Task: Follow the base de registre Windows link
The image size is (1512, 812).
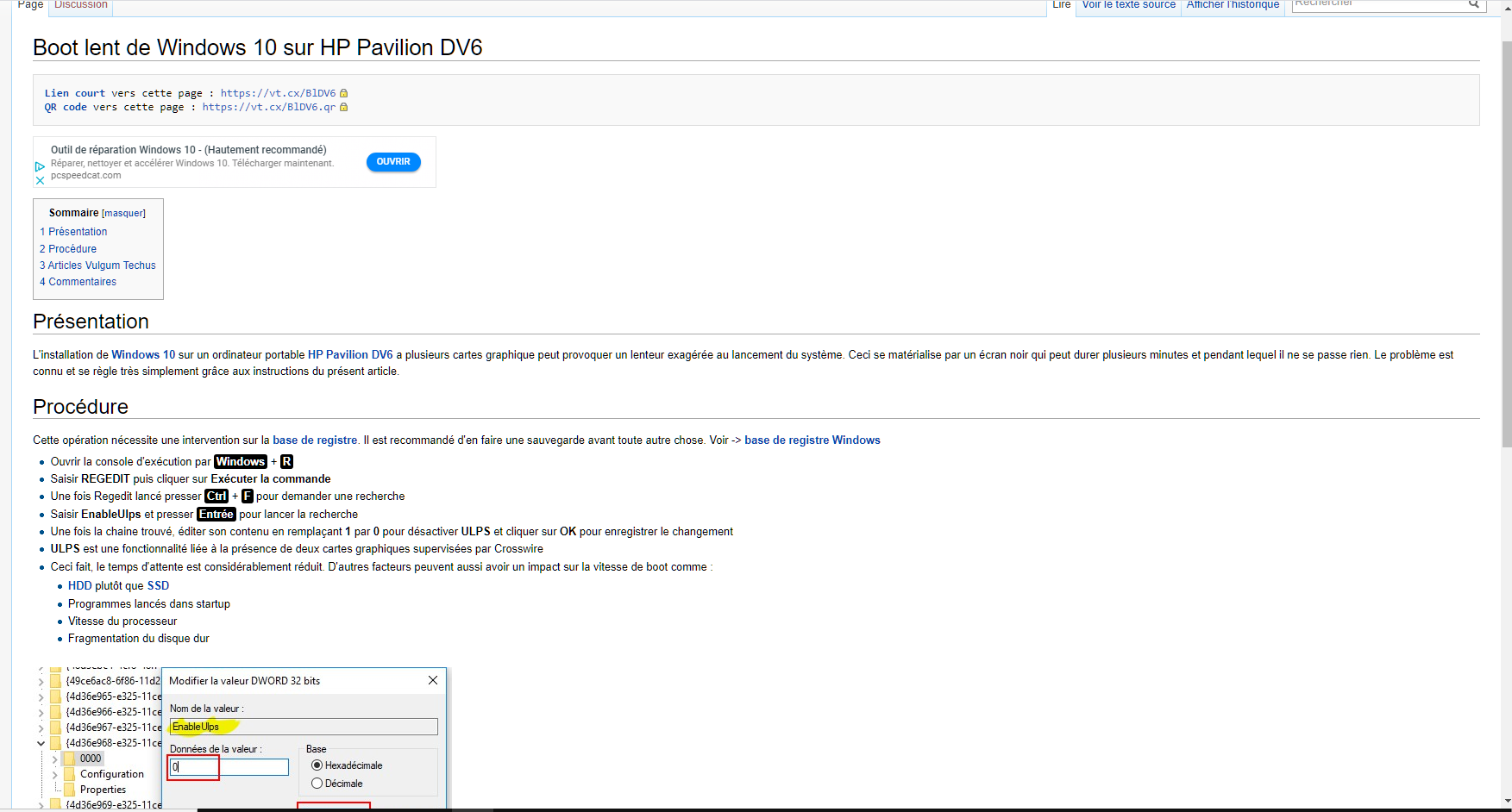Action: pos(812,440)
